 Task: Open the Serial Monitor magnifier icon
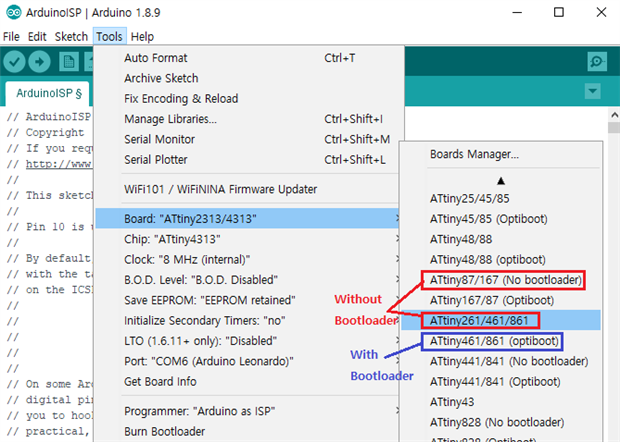597,62
